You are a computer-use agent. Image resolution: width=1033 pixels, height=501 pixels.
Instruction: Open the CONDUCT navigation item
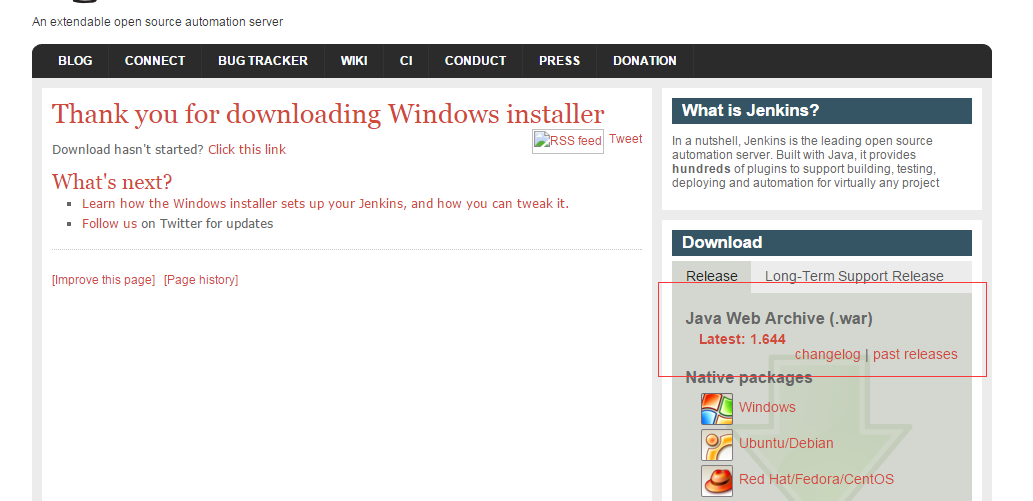tap(475, 61)
